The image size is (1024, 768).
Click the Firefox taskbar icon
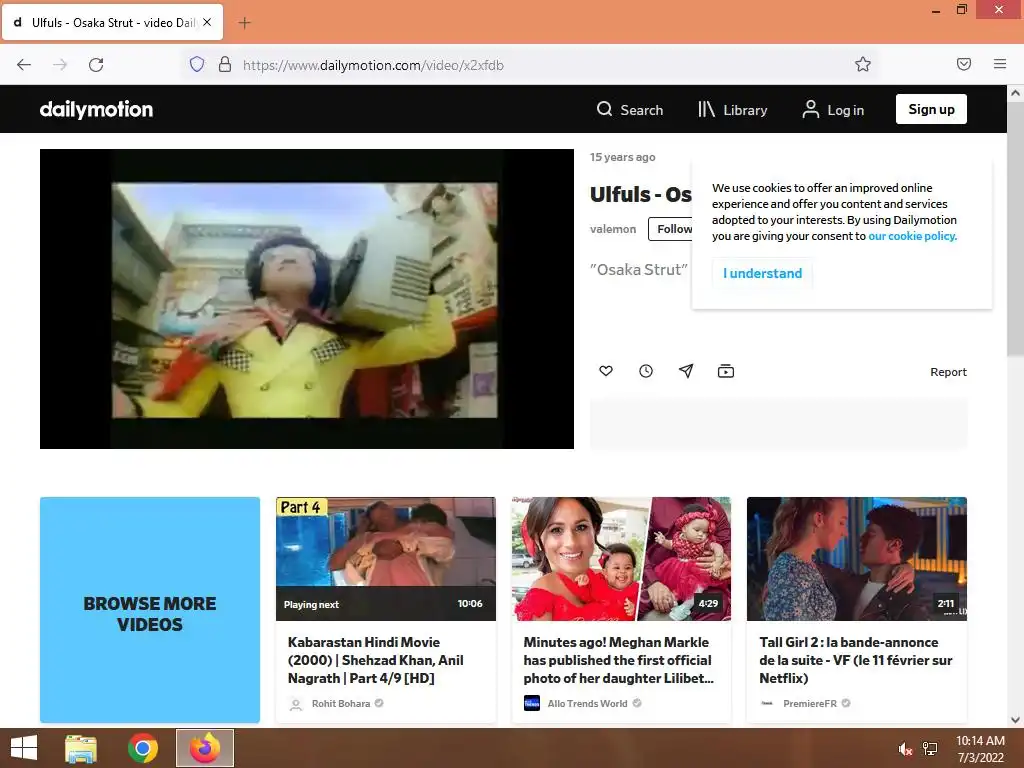pos(205,748)
